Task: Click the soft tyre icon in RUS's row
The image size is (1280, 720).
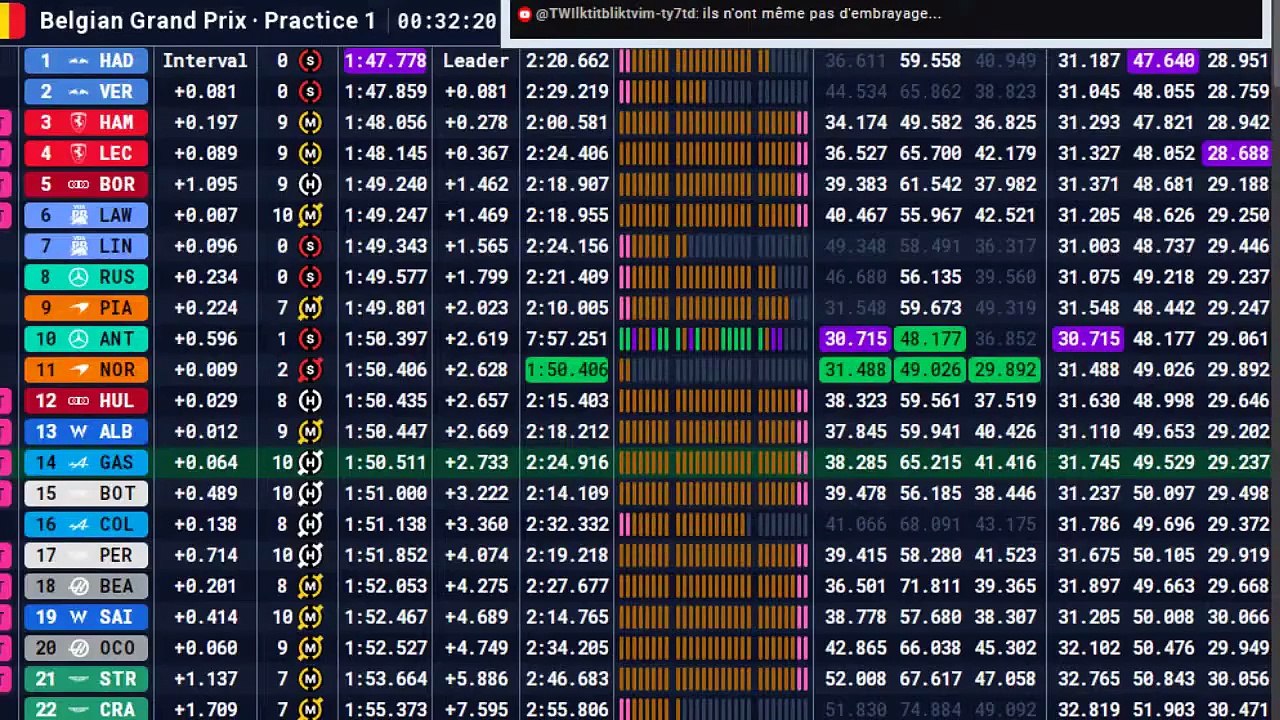Action: click(x=310, y=278)
